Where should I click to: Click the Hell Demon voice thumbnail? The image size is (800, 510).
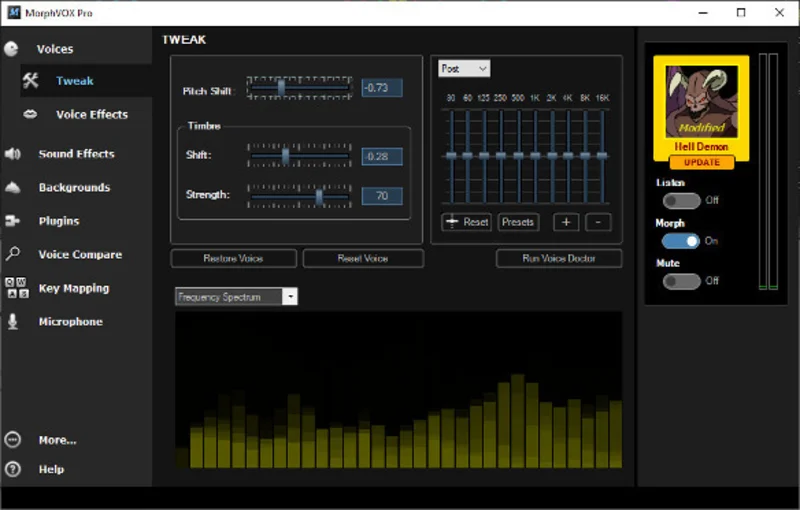point(701,103)
